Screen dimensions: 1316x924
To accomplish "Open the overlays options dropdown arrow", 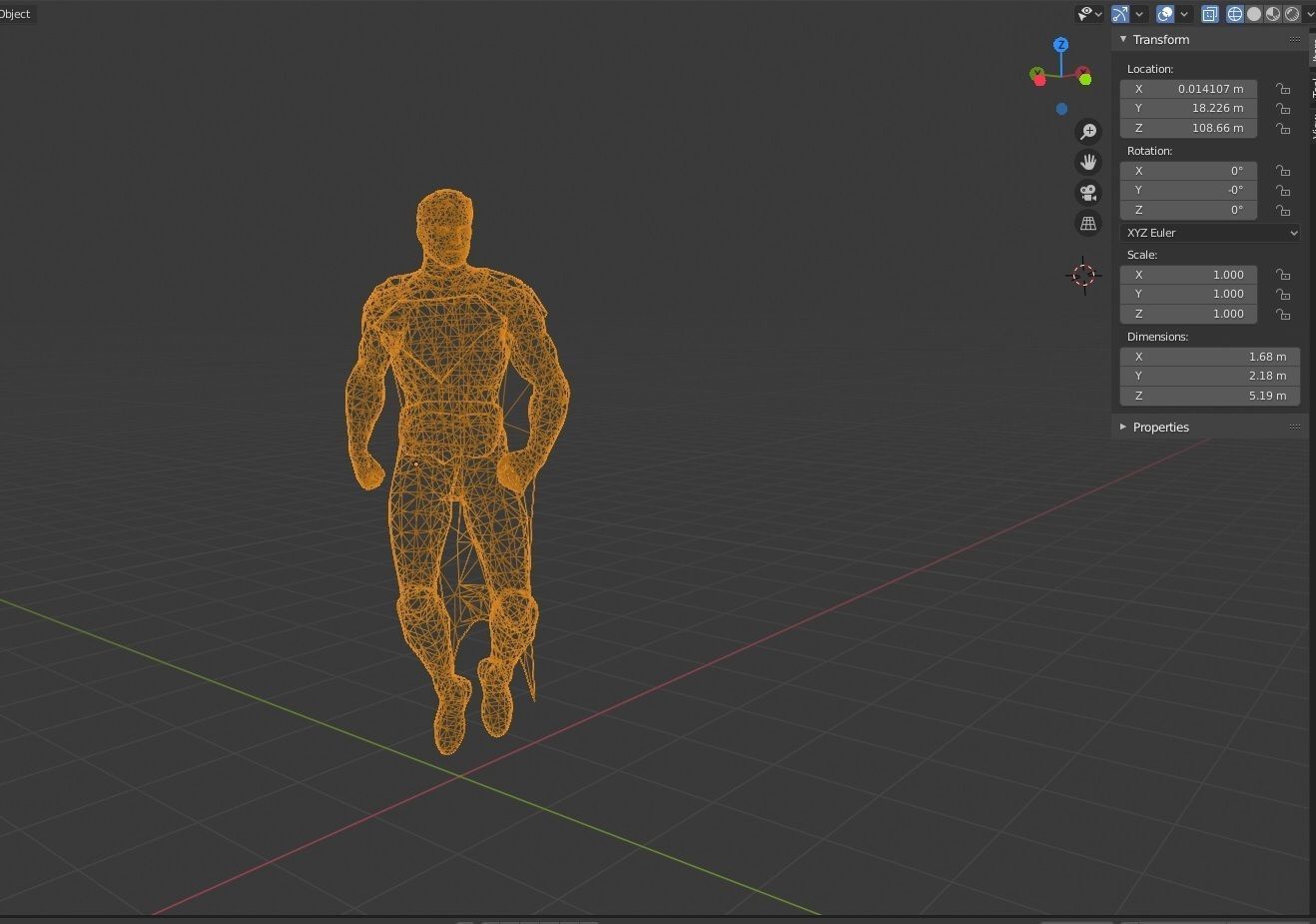I will [1184, 14].
